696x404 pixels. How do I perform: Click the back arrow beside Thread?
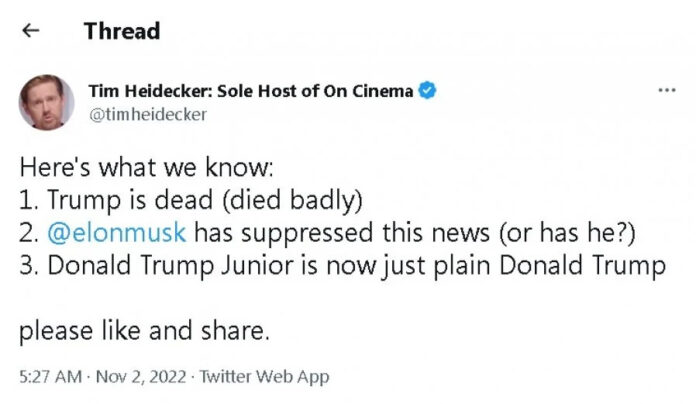point(31,30)
